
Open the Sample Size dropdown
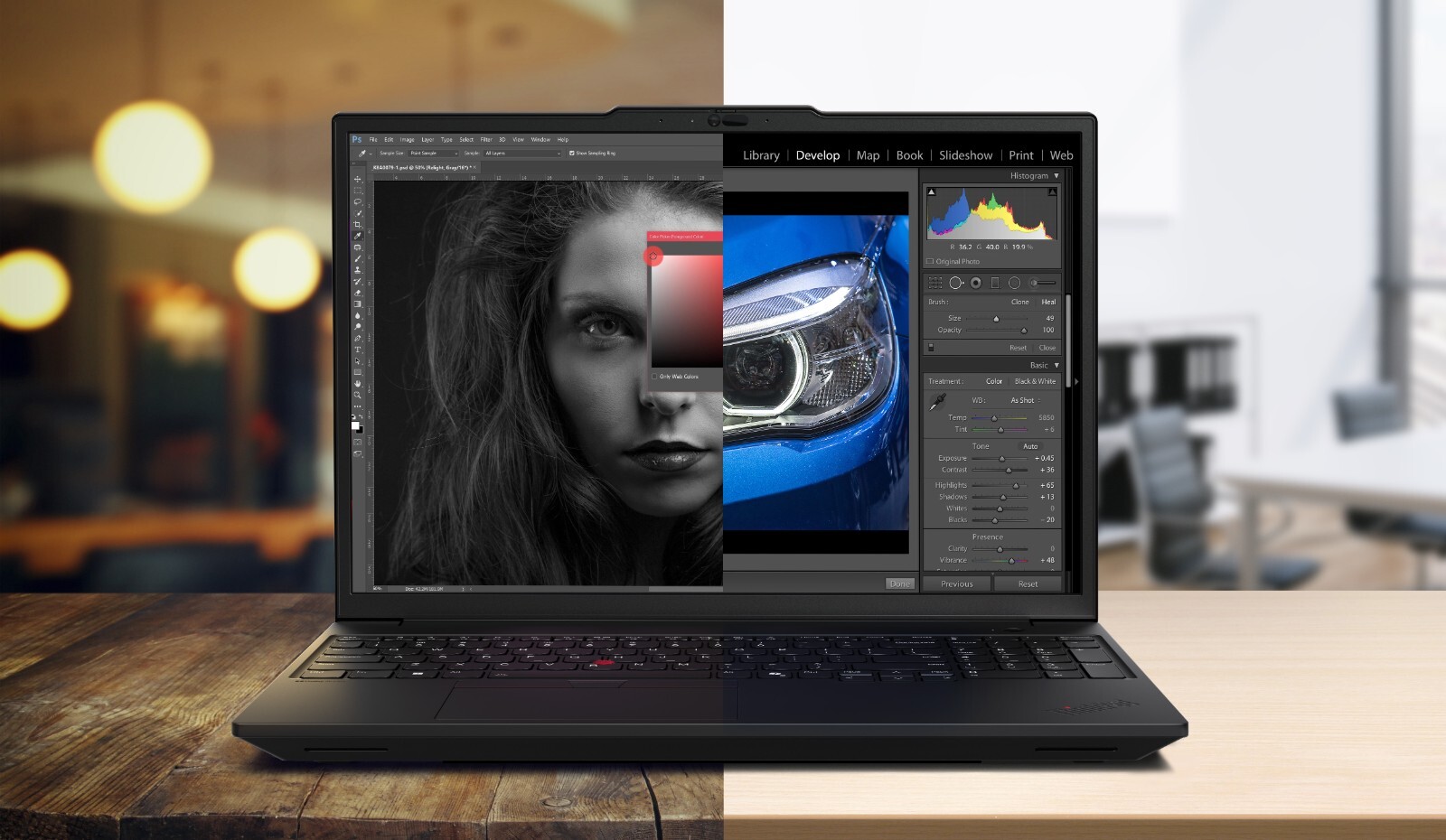pyautogui.click(x=434, y=154)
